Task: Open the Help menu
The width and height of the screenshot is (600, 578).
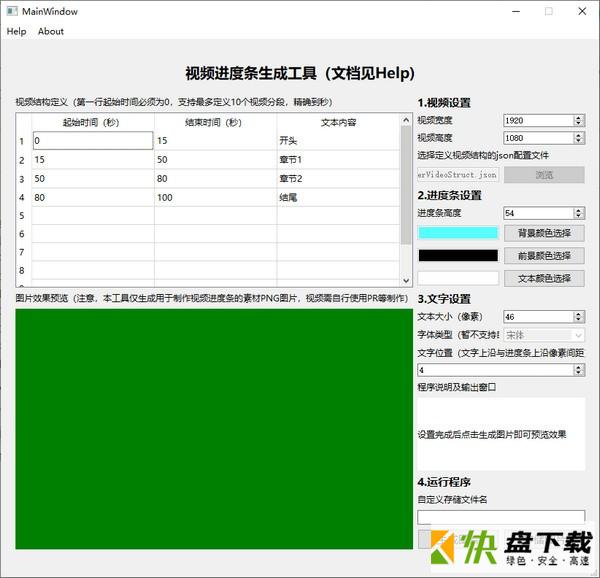Action: tap(16, 31)
